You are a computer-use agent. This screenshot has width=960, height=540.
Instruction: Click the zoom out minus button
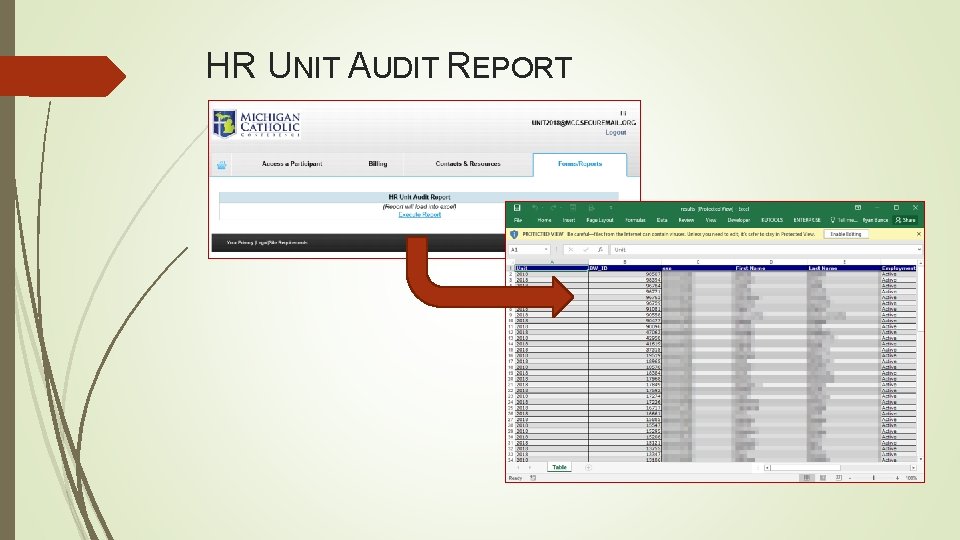coord(850,478)
